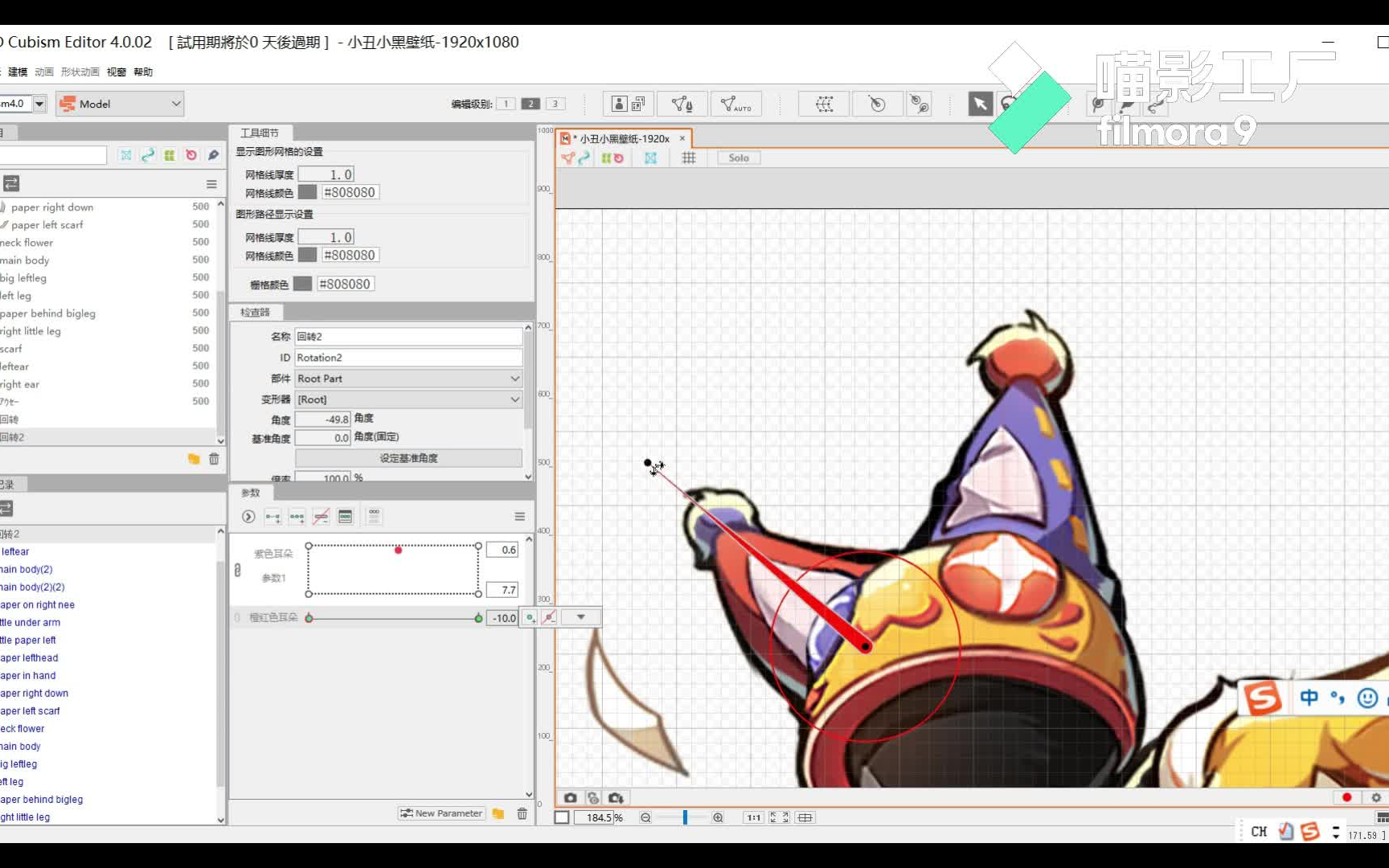Fit canvas to screen with expand icon
1389x868 pixels.
pos(779,817)
